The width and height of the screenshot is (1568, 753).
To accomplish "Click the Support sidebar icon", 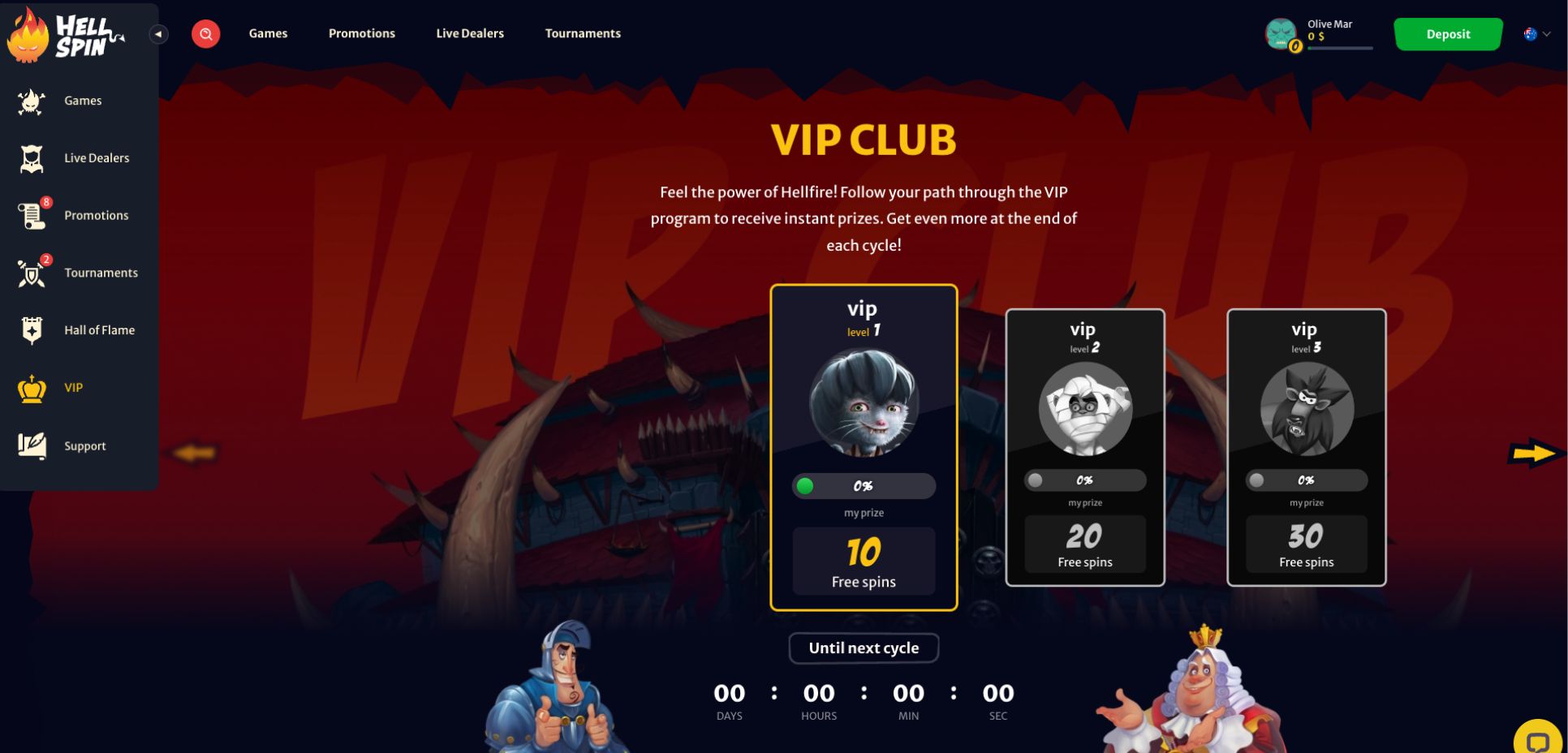I will (32, 445).
